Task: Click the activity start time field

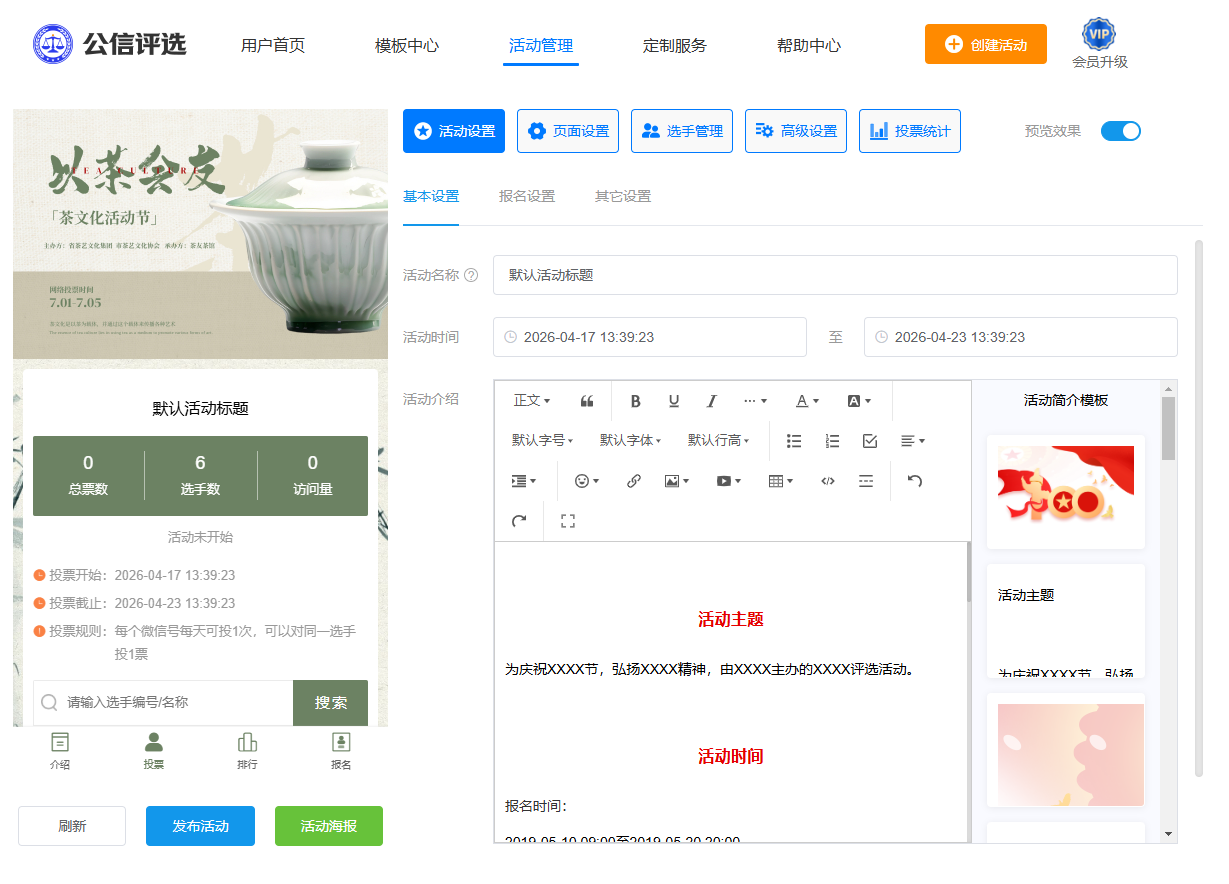Action: 650,337
